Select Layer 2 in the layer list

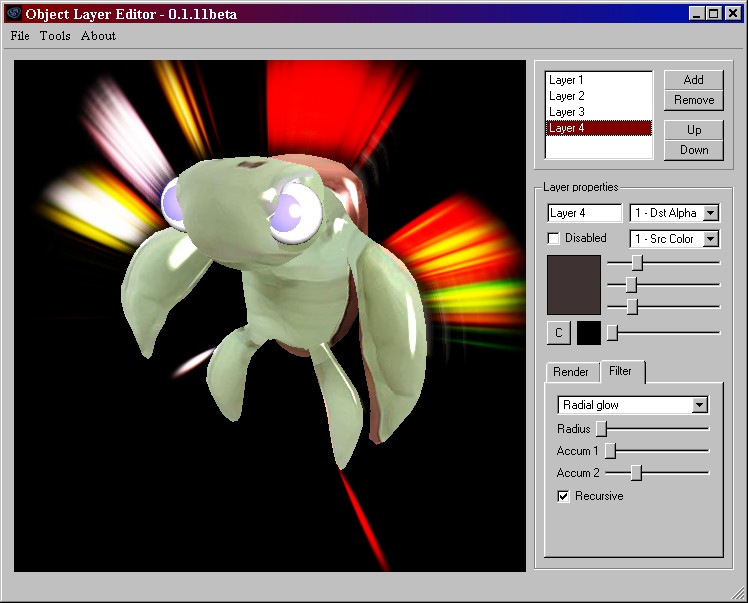[x=567, y=96]
